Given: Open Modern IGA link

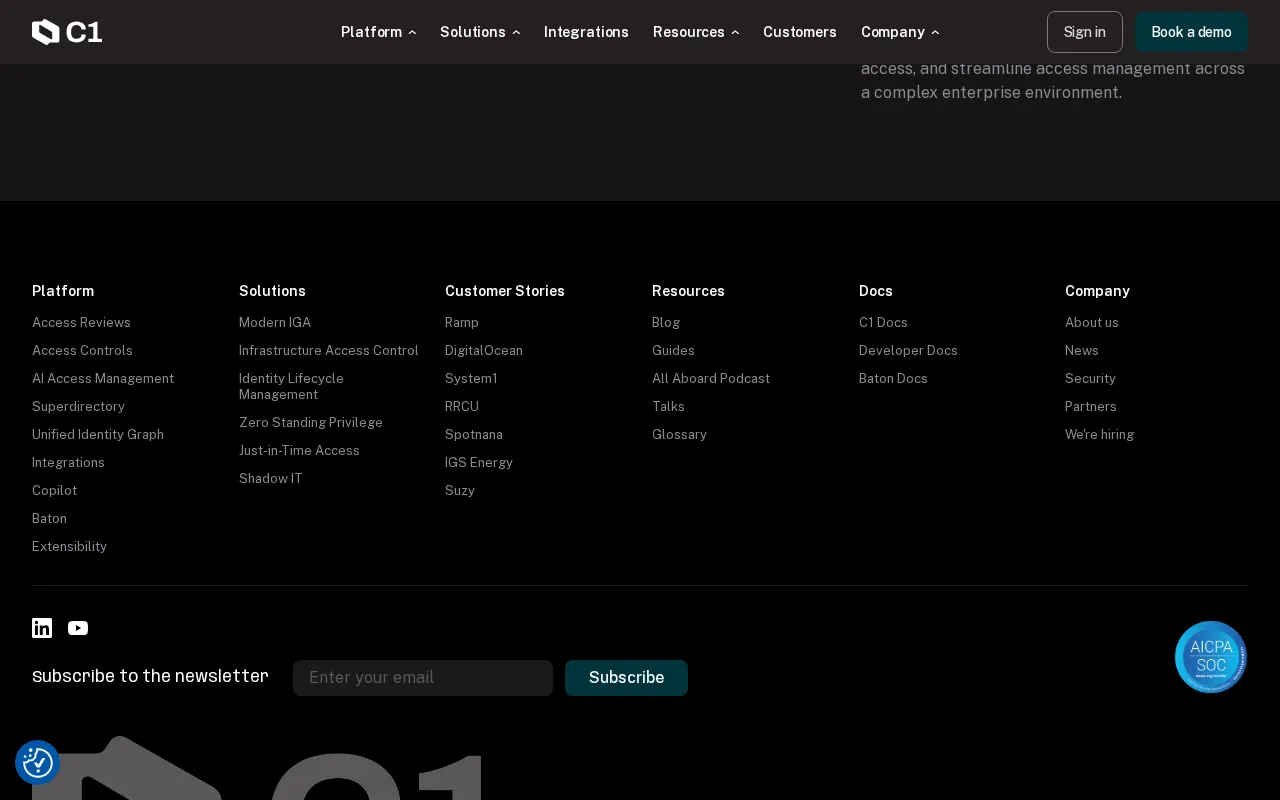Looking at the screenshot, I should tap(275, 322).
